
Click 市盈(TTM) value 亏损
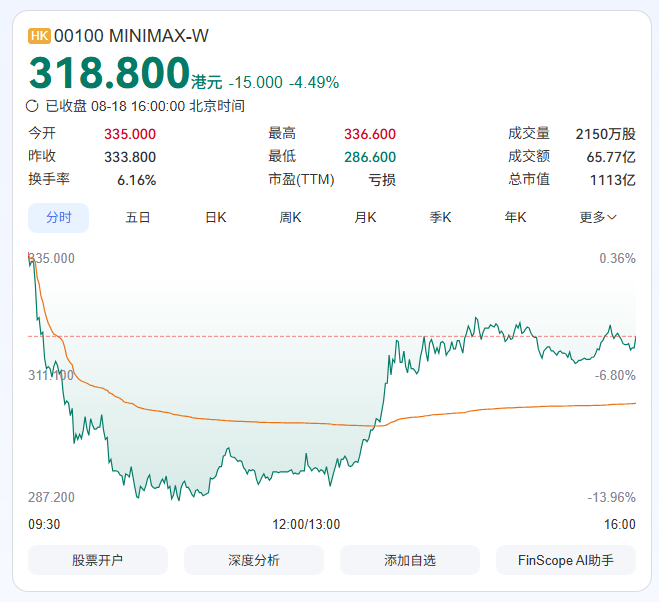click(382, 180)
